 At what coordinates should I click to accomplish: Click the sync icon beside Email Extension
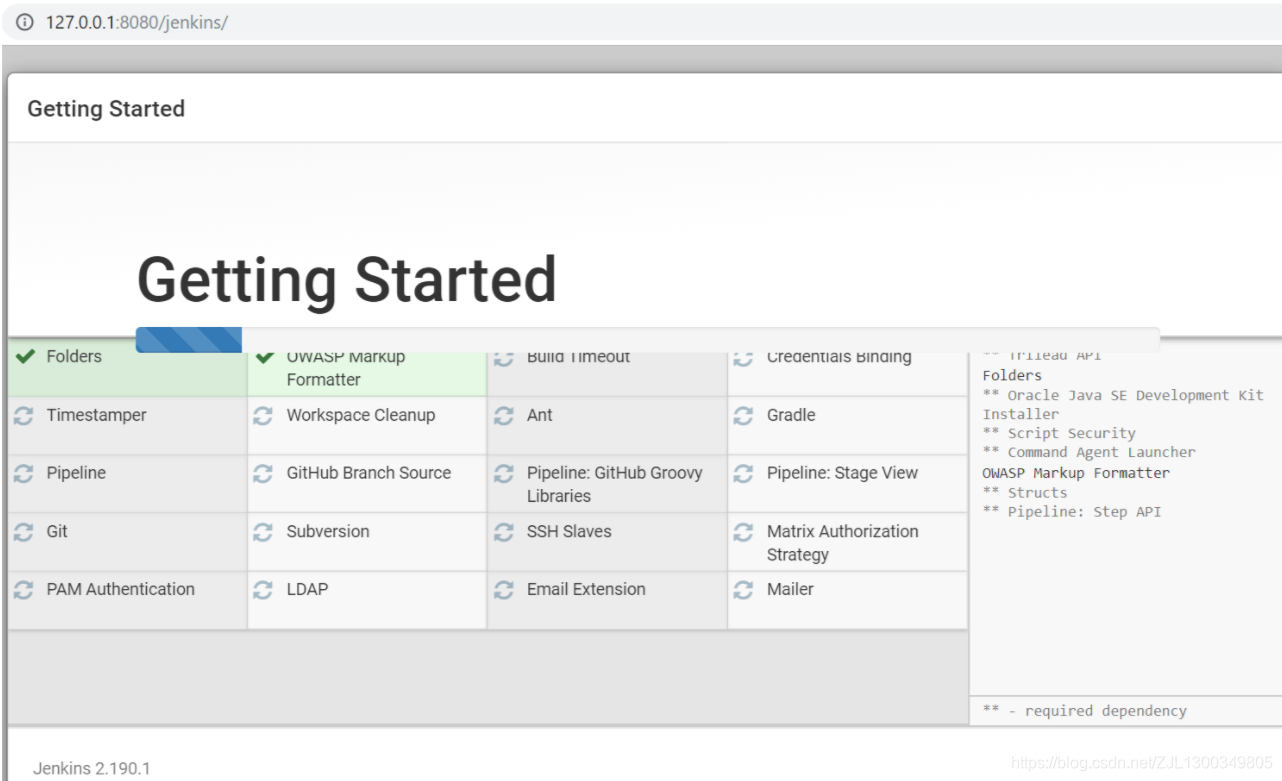click(x=504, y=590)
